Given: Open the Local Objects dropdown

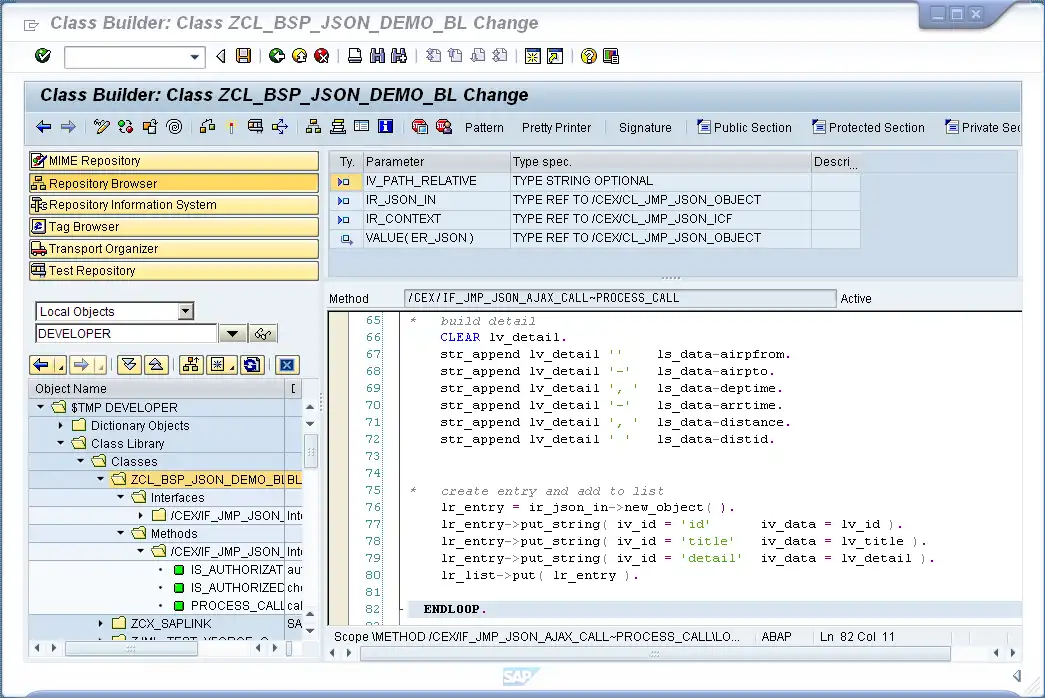Looking at the screenshot, I should (185, 312).
